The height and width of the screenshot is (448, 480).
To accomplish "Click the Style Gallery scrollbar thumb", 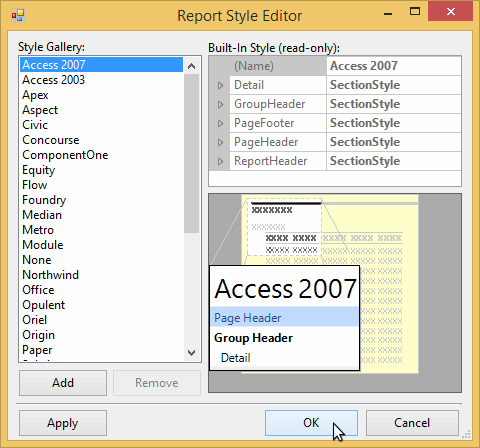I will [x=191, y=153].
